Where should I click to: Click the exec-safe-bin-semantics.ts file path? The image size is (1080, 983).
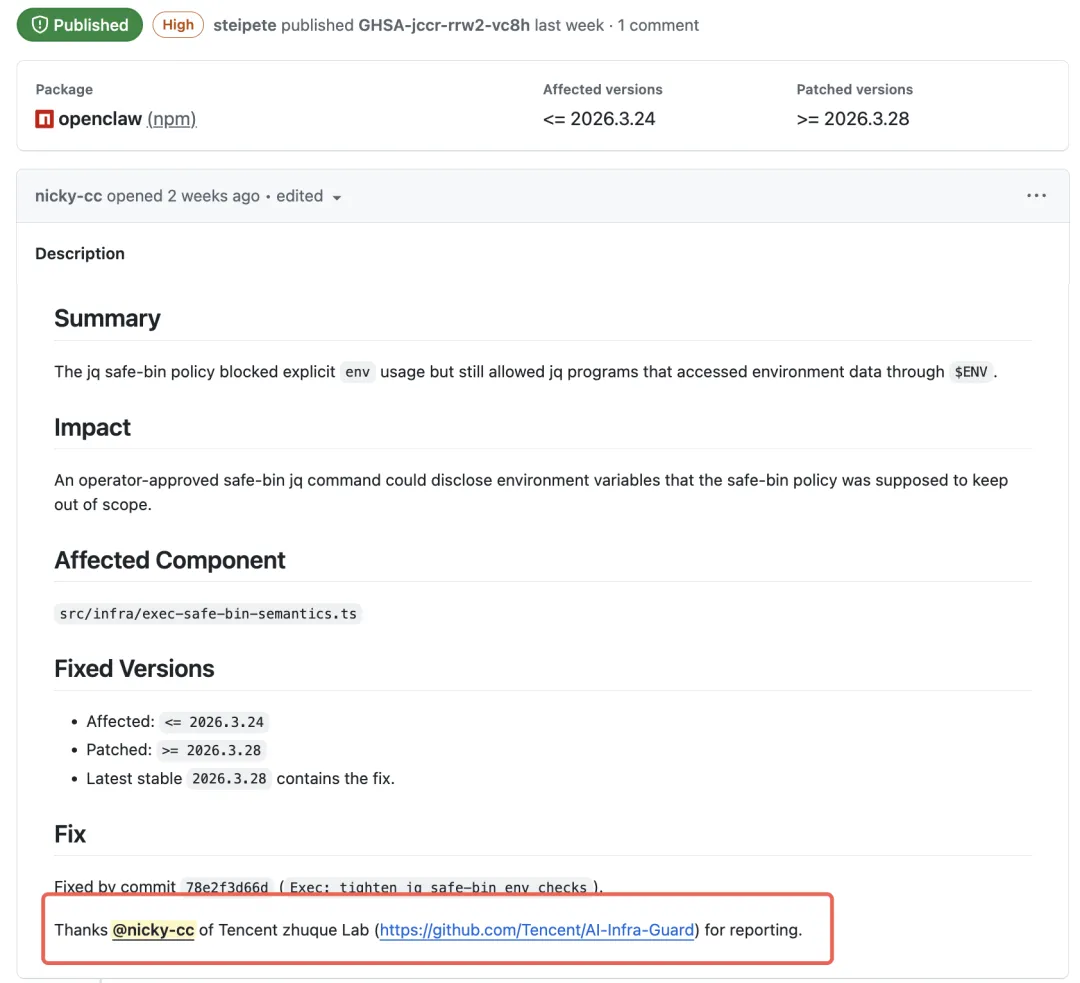click(208, 613)
